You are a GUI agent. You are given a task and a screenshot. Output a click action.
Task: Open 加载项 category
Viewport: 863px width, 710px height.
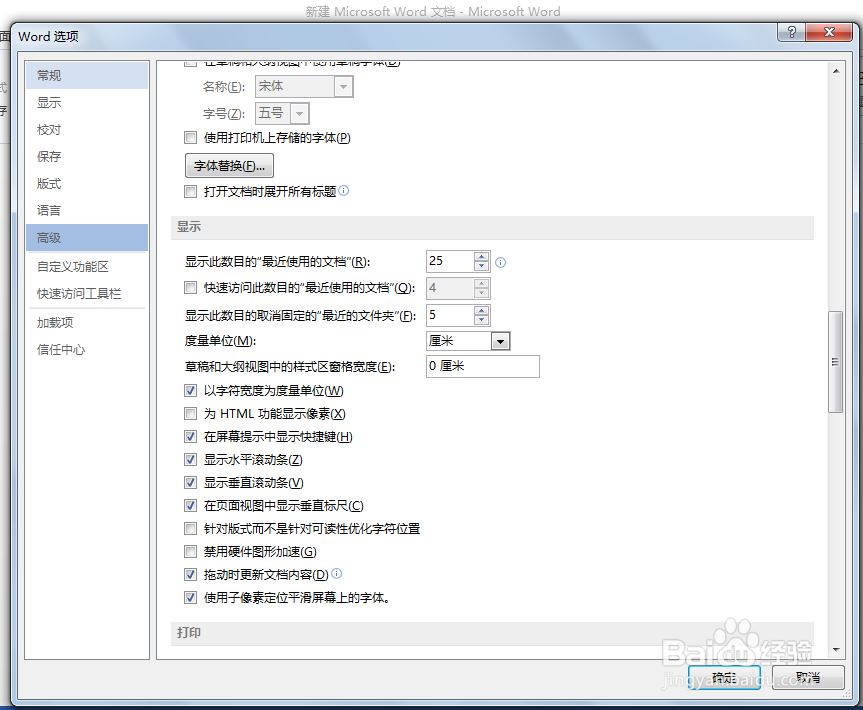87,323
